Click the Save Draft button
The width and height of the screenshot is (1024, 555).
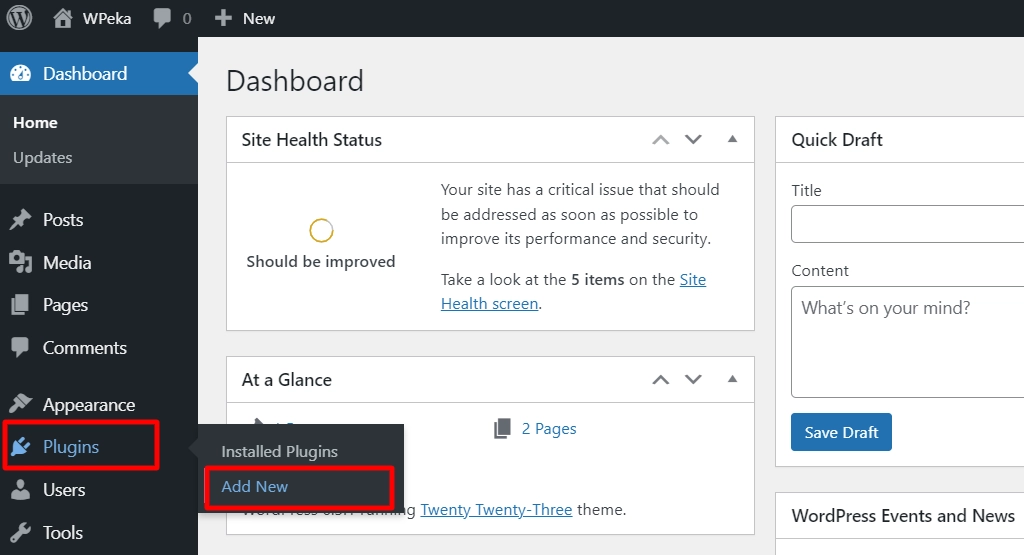[x=841, y=432]
